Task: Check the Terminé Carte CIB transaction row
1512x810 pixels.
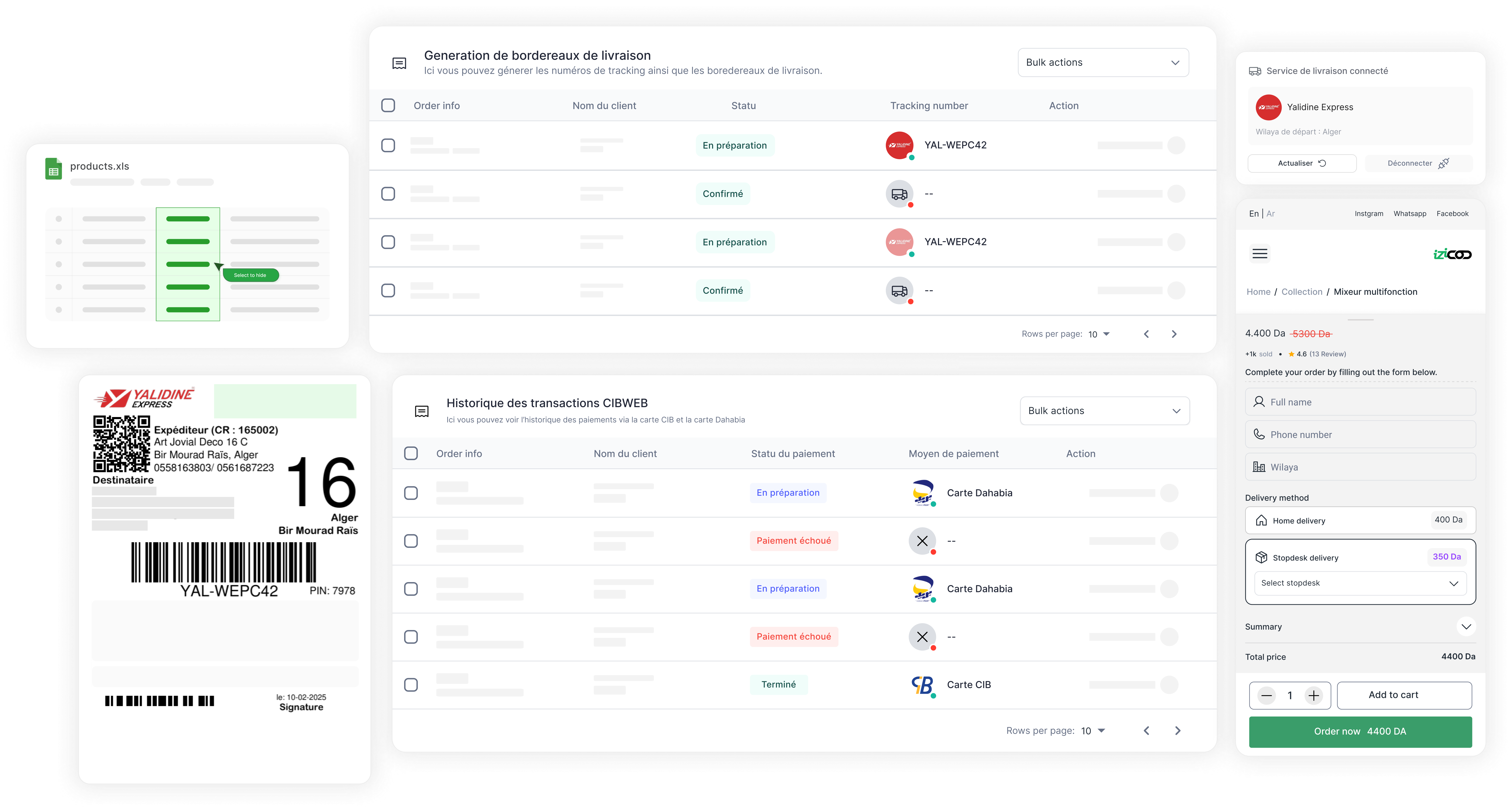Action: point(411,685)
